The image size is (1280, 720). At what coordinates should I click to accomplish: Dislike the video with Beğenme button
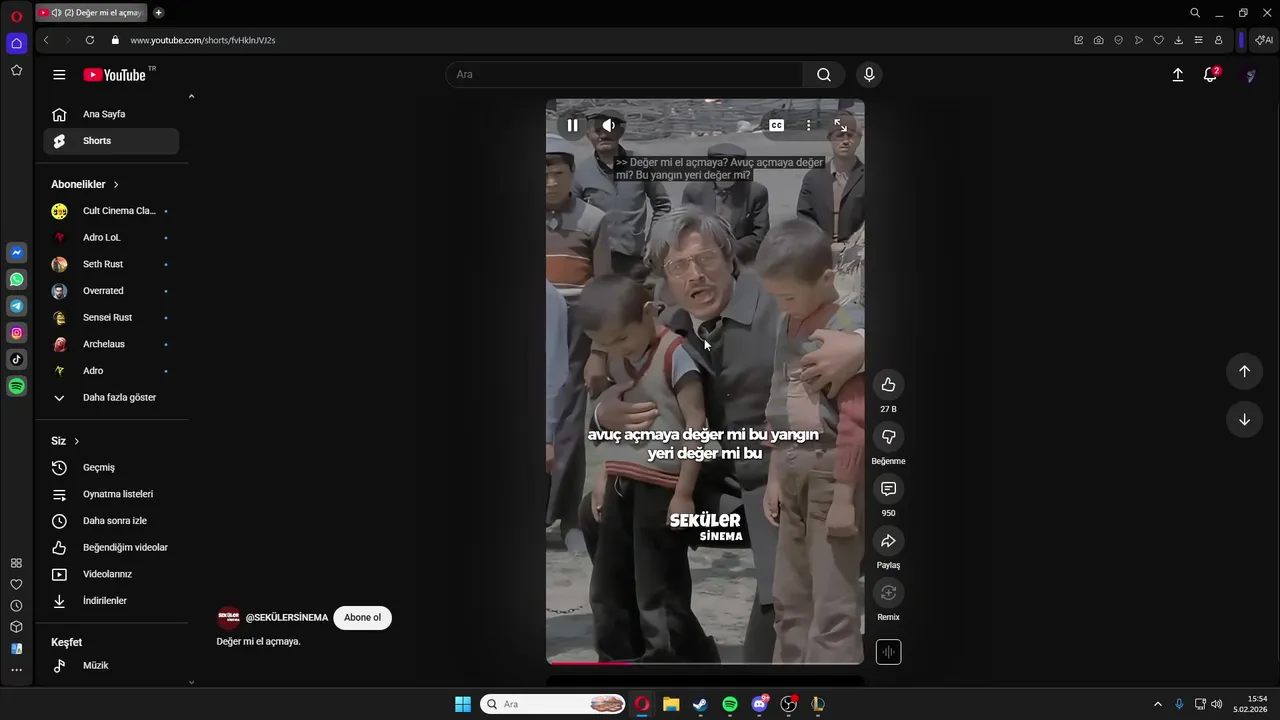tap(888, 437)
